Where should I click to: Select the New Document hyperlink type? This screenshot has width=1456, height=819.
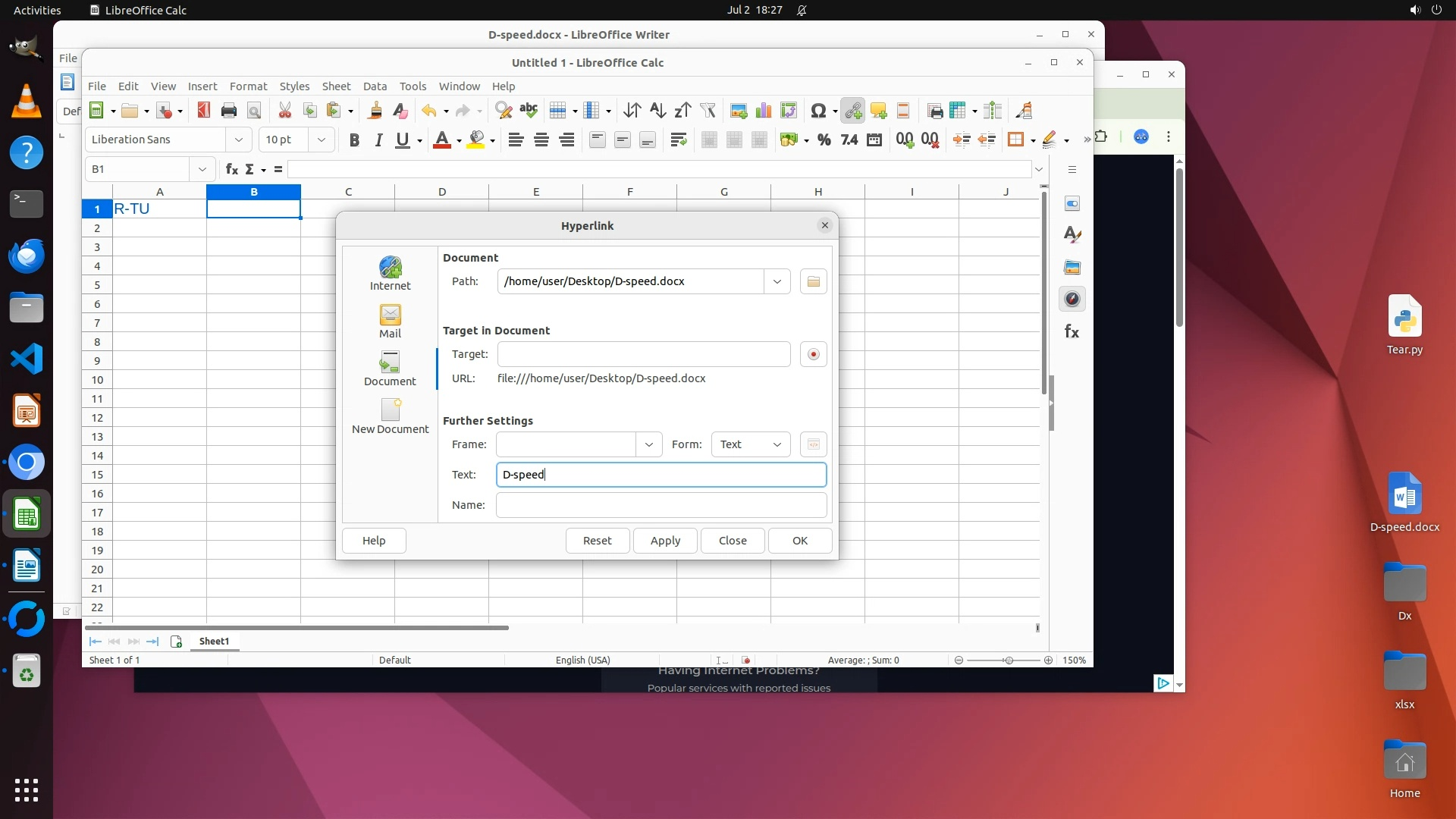(390, 416)
